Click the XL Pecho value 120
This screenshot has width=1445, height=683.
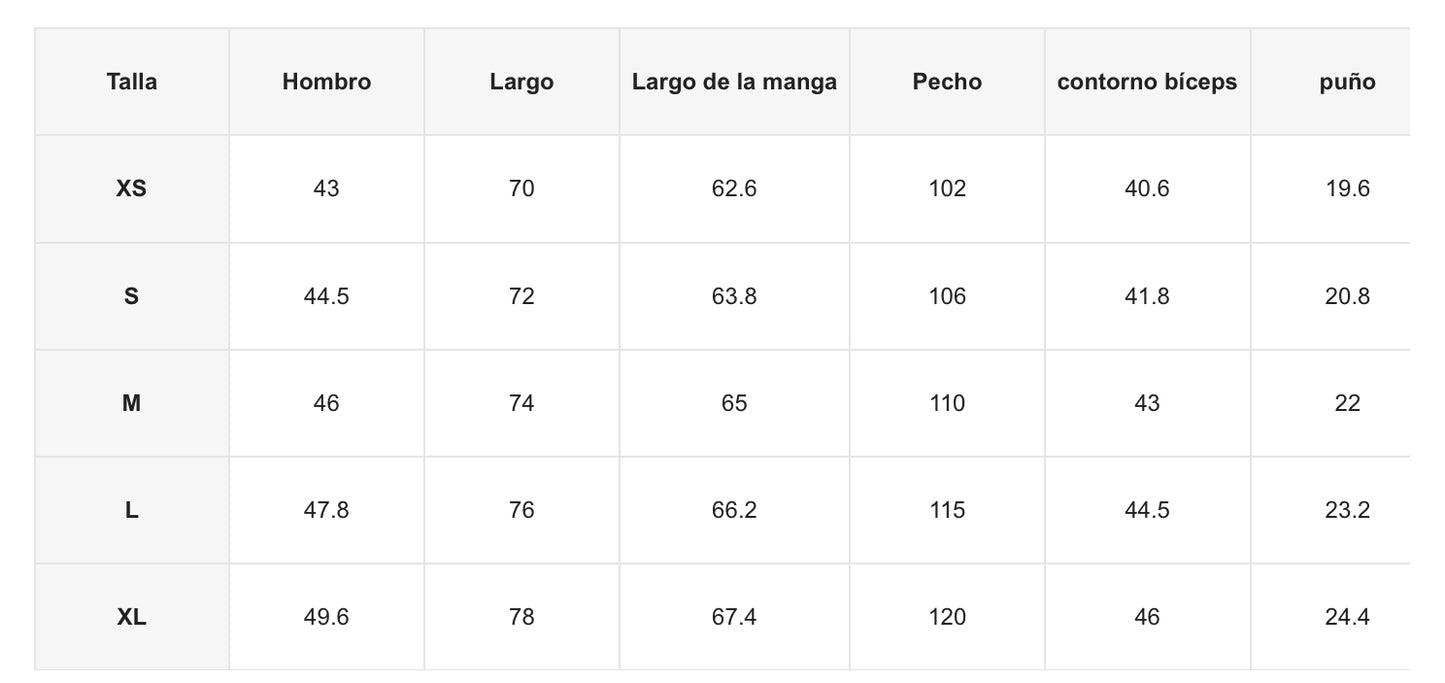click(947, 617)
